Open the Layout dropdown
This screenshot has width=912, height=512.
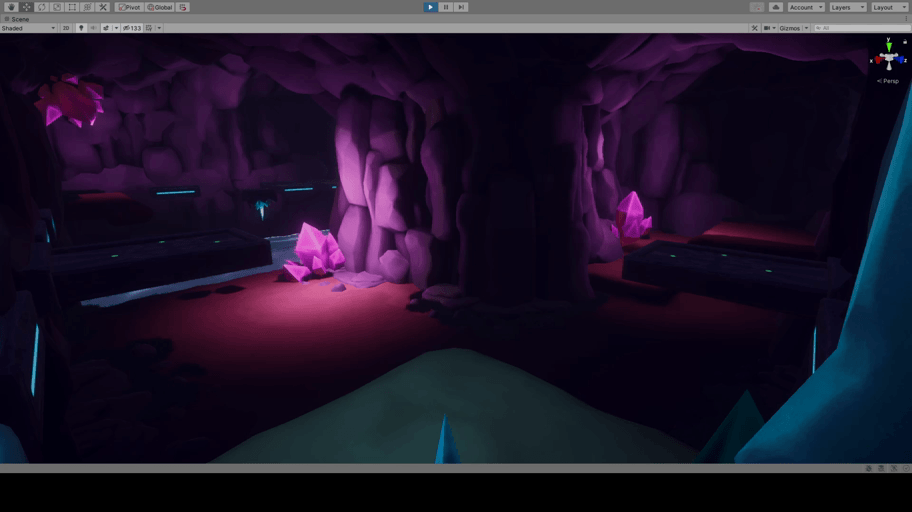pyautogui.click(x=888, y=7)
